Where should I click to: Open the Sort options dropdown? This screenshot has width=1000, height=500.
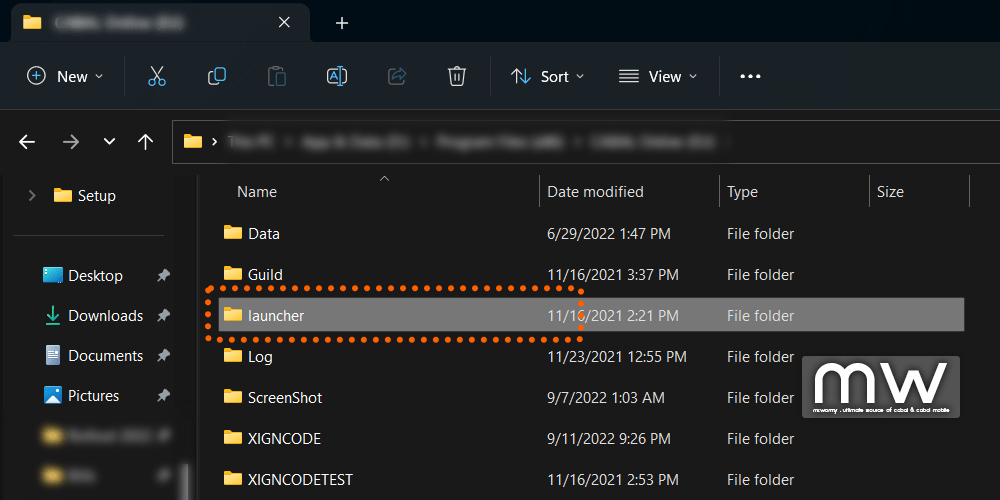pyautogui.click(x=548, y=76)
